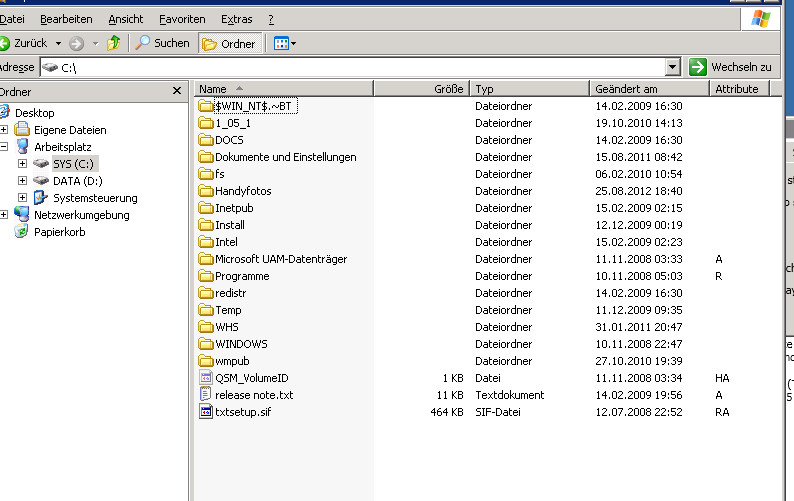Sort by the Geändert am column header

click(650, 89)
